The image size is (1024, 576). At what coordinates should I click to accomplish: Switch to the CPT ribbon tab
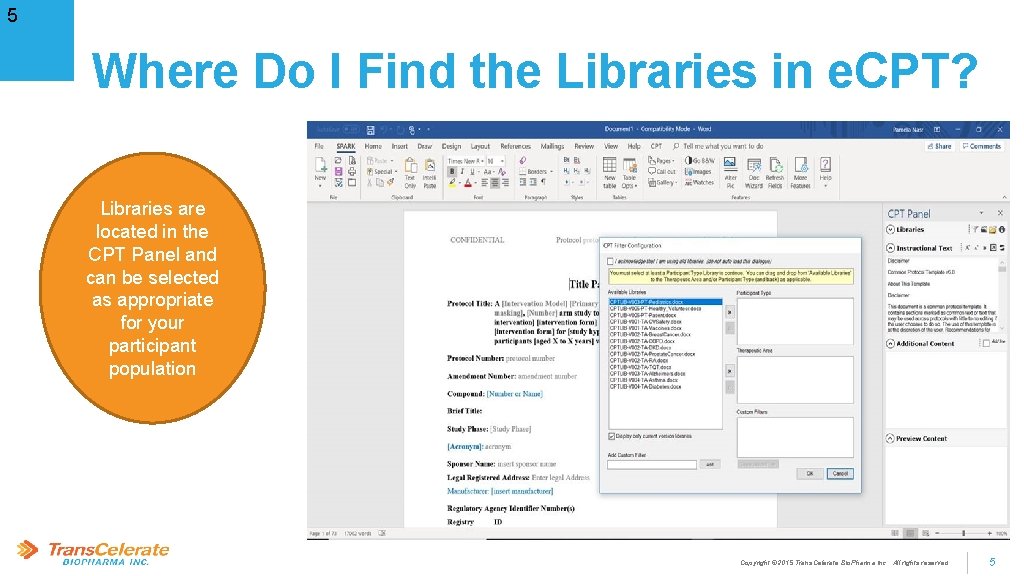tap(657, 146)
